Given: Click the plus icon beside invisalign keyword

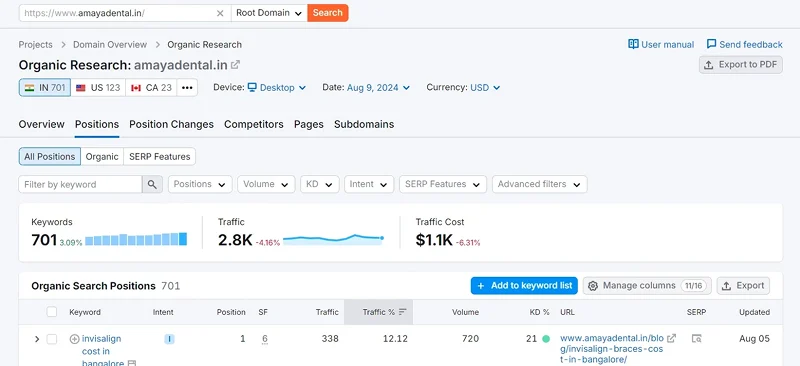Looking at the screenshot, I should (74, 339).
